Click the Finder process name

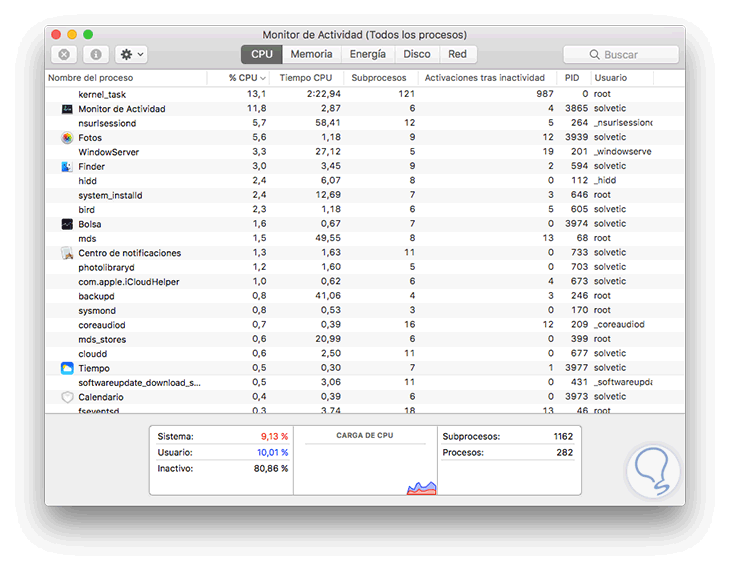(x=92, y=167)
